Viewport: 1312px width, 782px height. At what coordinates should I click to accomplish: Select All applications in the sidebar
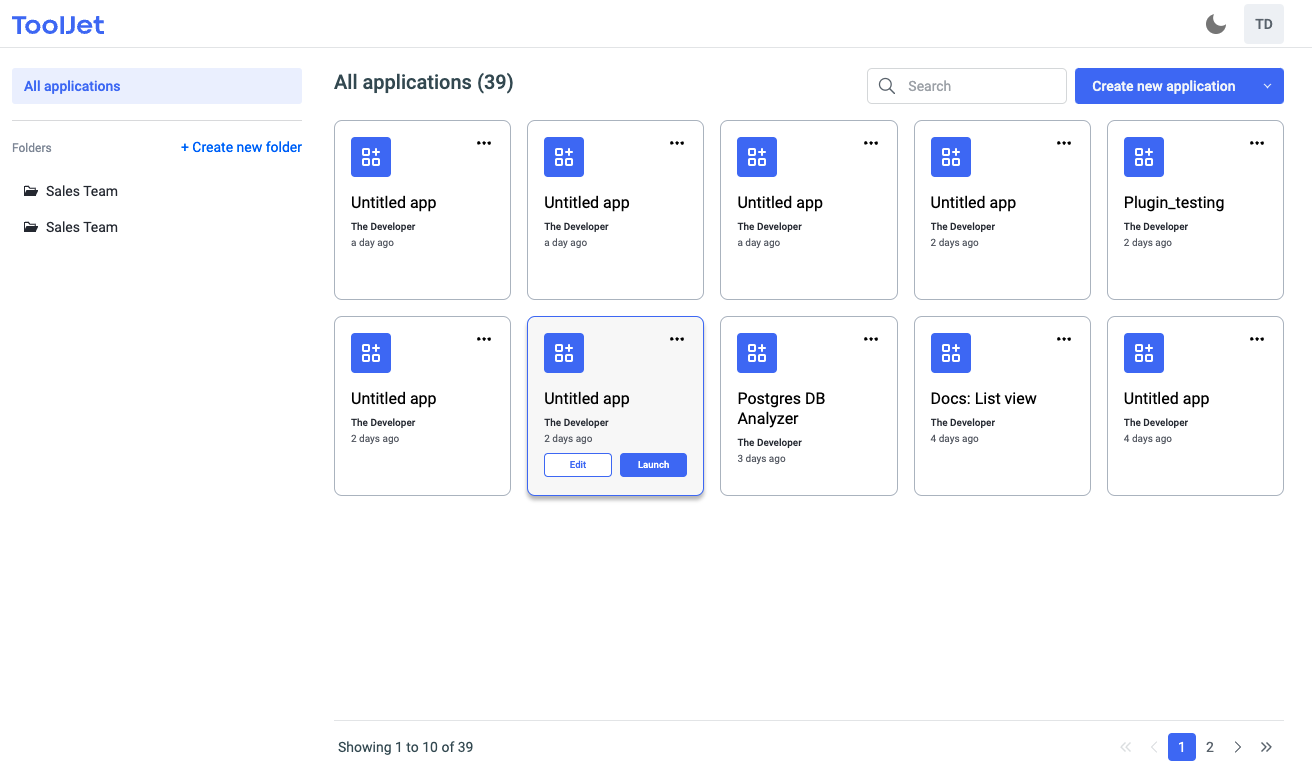(157, 86)
